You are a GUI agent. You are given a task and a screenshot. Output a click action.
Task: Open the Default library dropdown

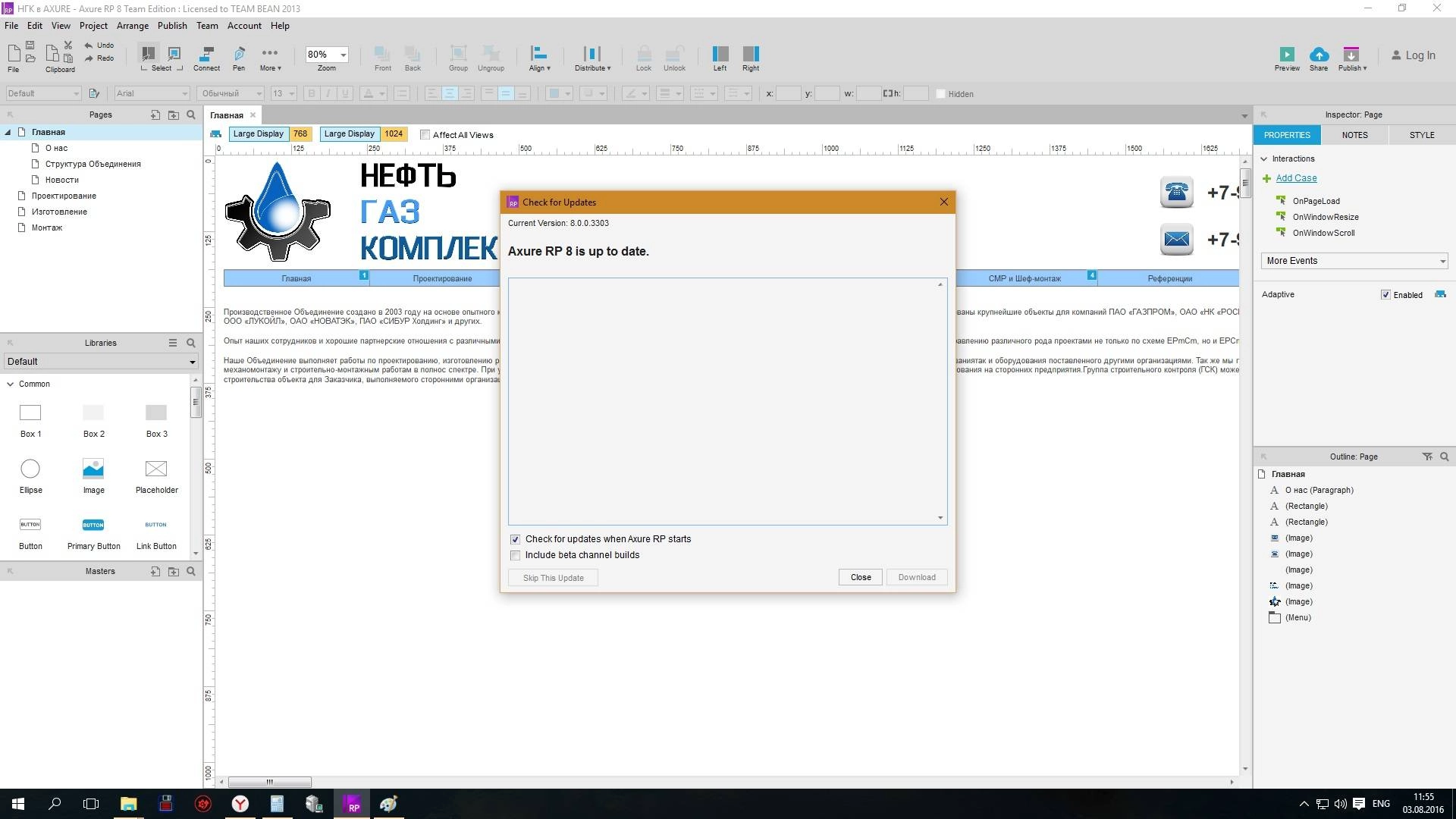pos(101,362)
